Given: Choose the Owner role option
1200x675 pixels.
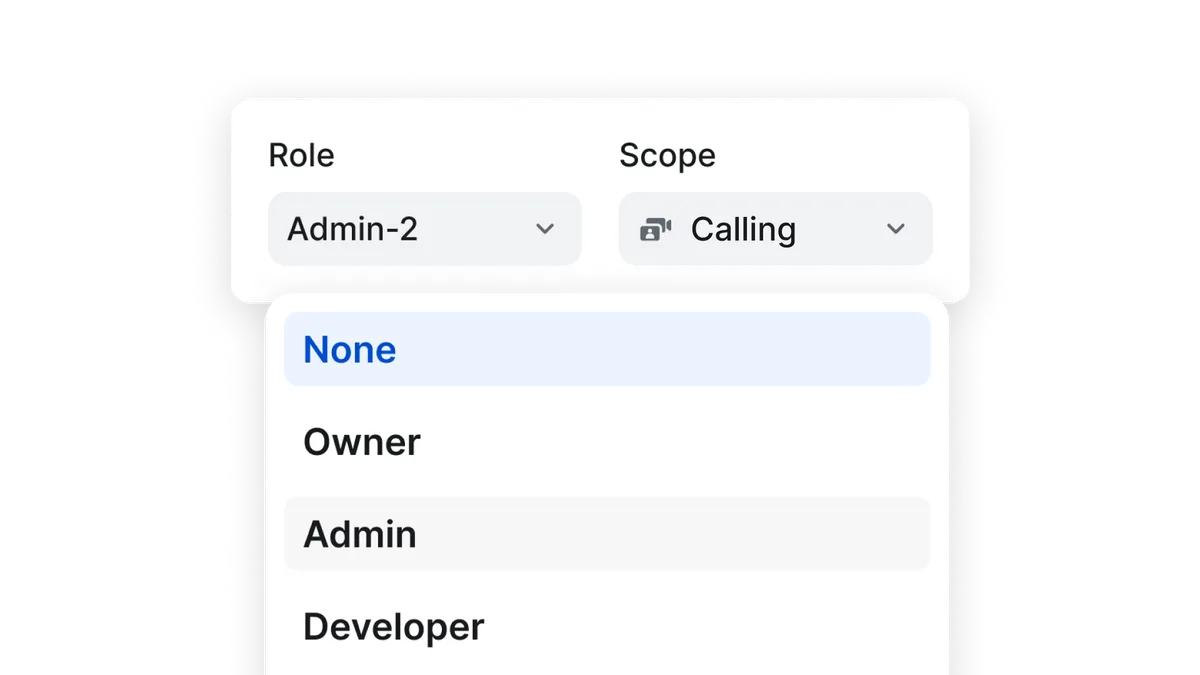Looking at the screenshot, I should [x=607, y=442].
